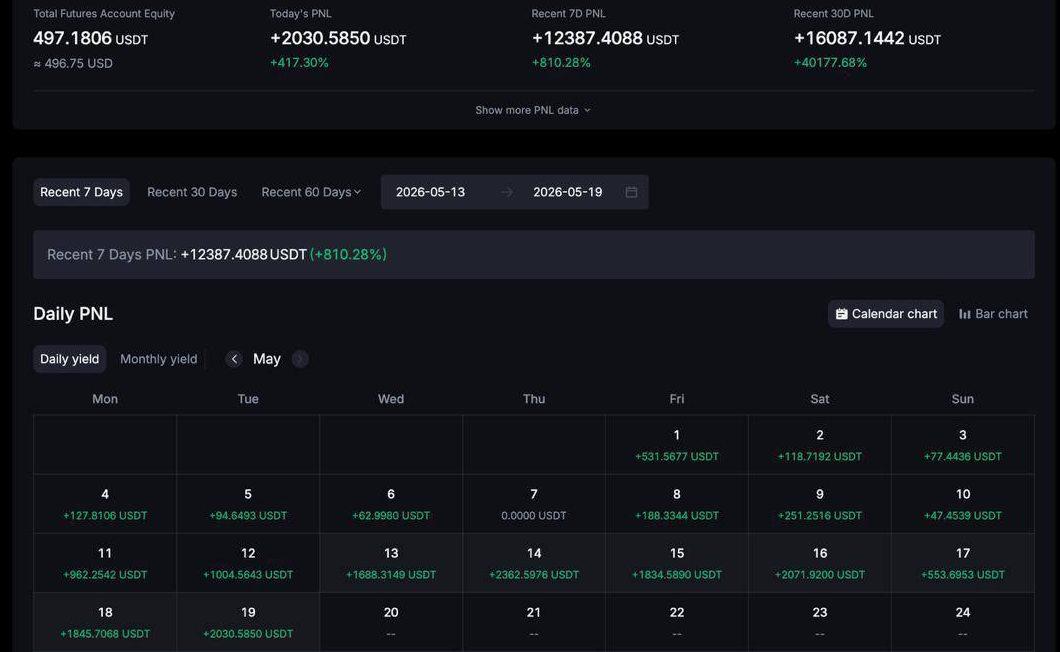
Task: Select May 16 cell +2071.9200 USDT
Action: [820, 563]
